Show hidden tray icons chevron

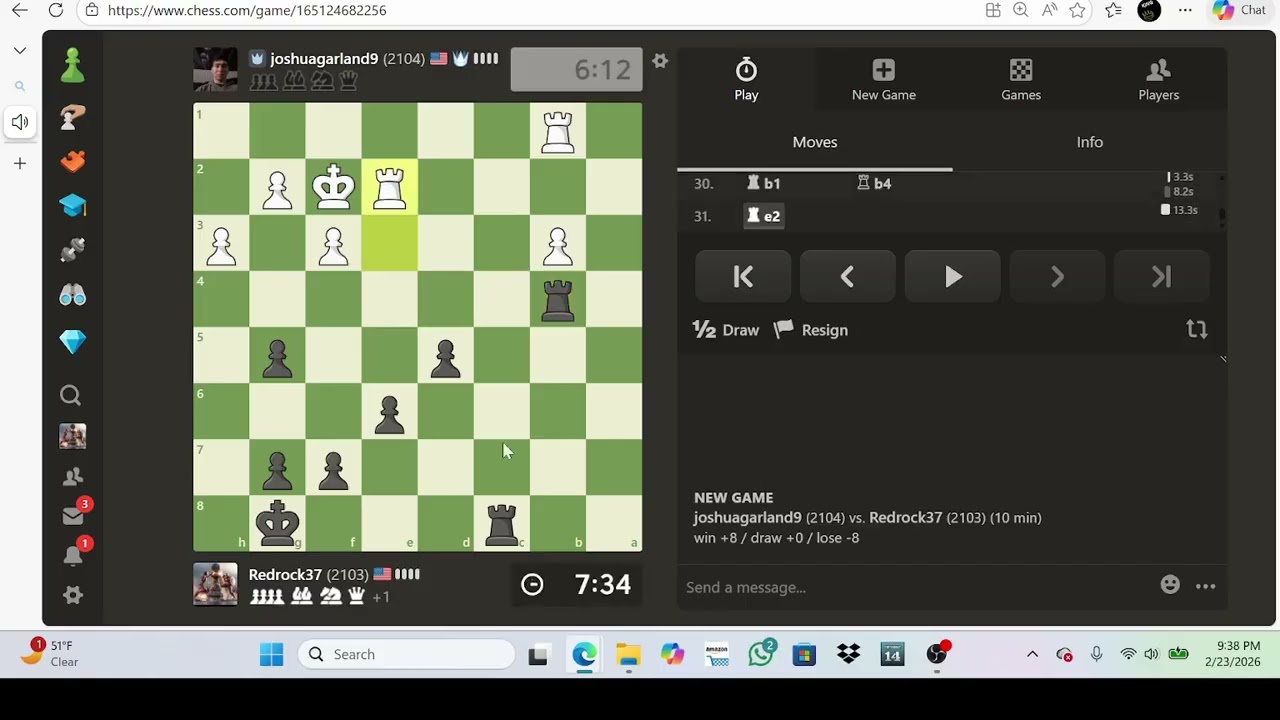(x=1032, y=654)
